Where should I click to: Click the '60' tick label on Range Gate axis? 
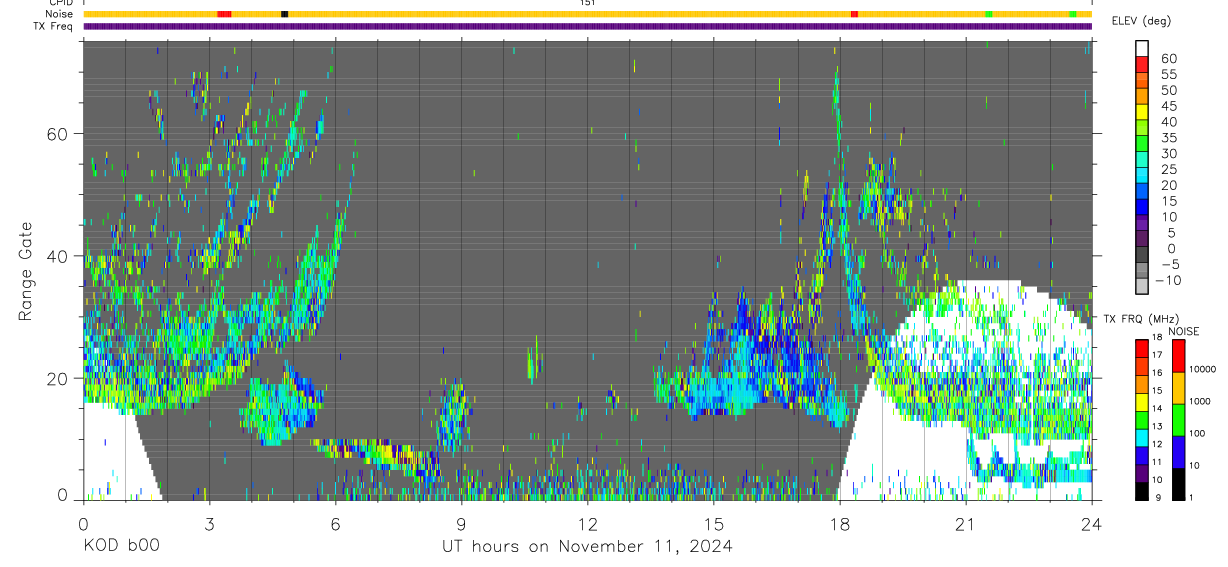click(x=57, y=133)
